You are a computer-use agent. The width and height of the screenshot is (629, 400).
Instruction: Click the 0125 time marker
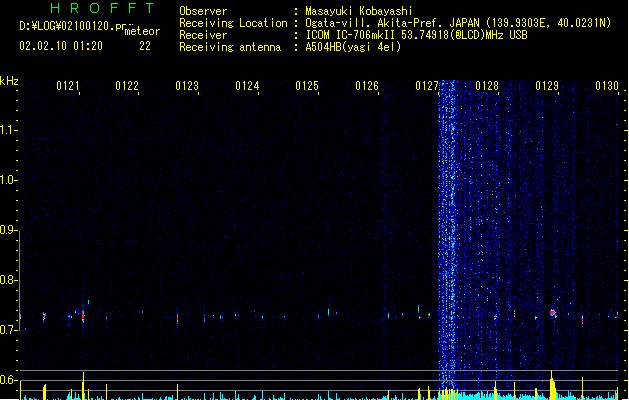click(x=307, y=85)
